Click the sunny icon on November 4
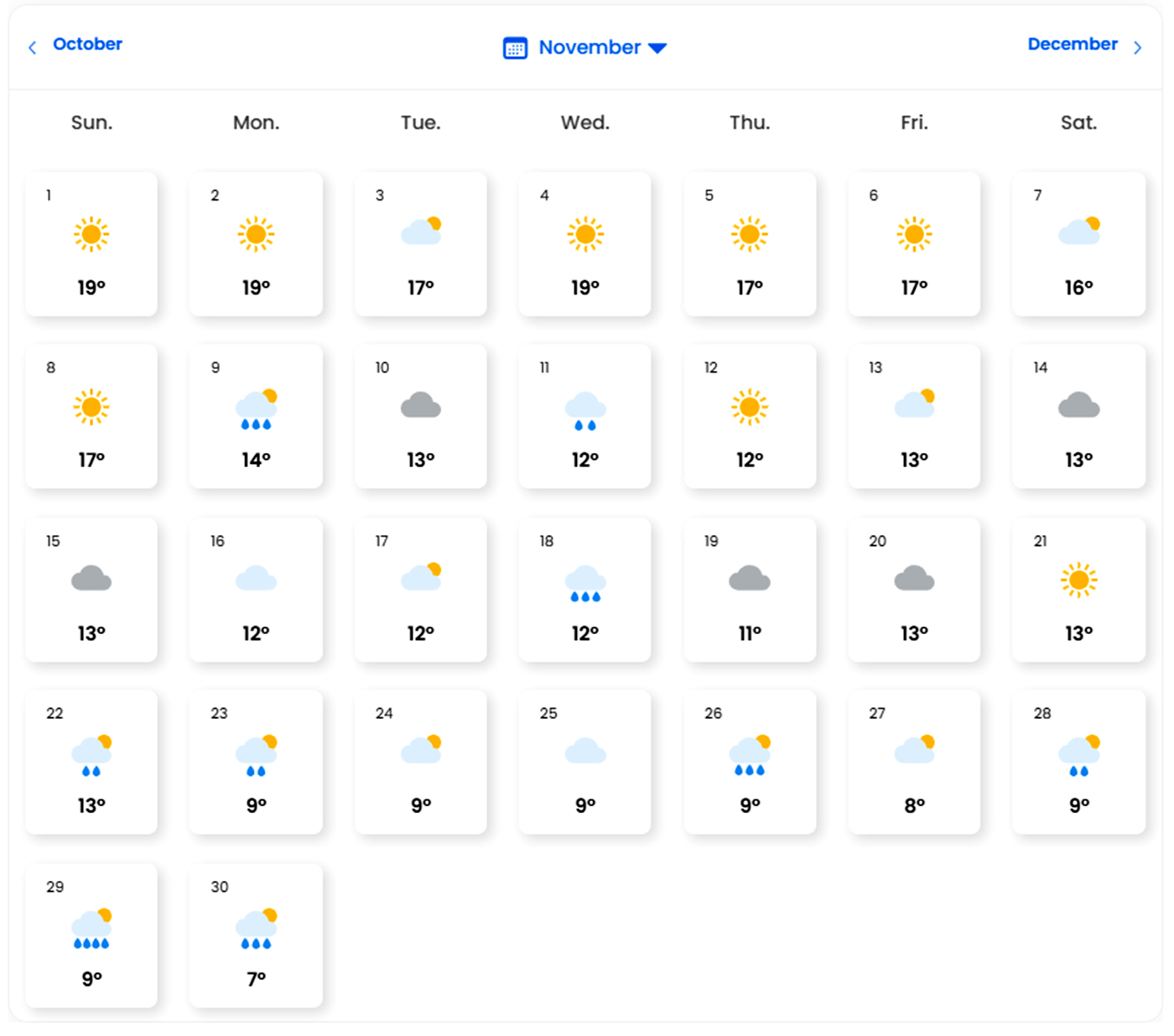 tap(585, 234)
